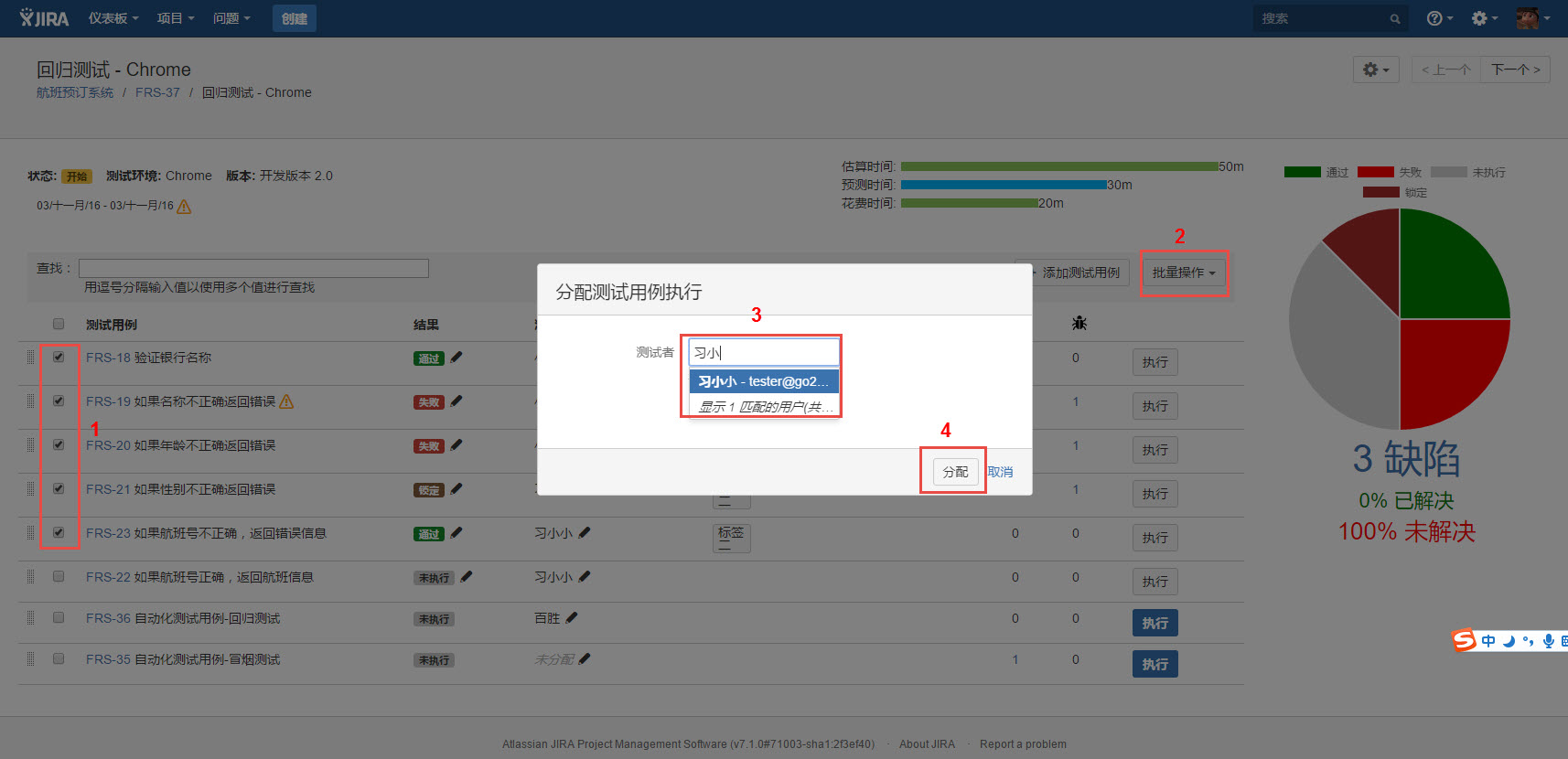Open the test cycle gear options

click(1376, 69)
